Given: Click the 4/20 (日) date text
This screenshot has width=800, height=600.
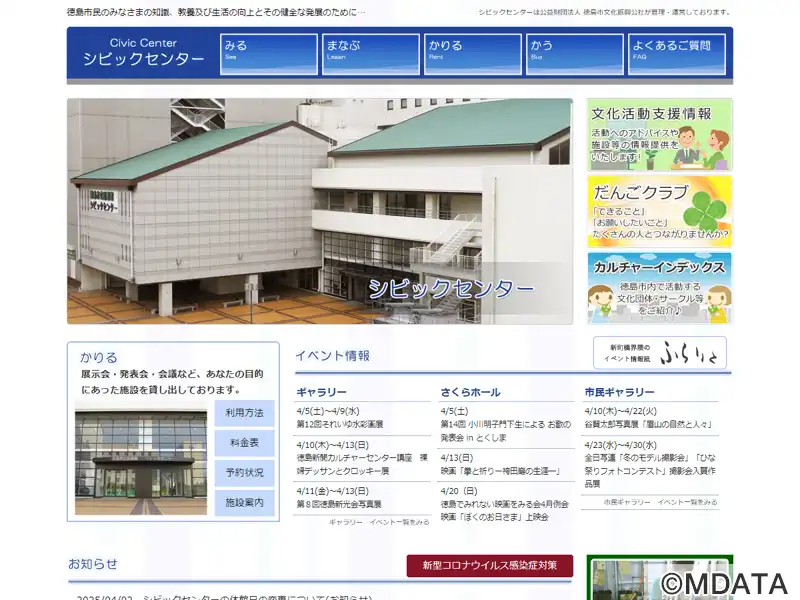Looking at the screenshot, I should coord(459,491).
